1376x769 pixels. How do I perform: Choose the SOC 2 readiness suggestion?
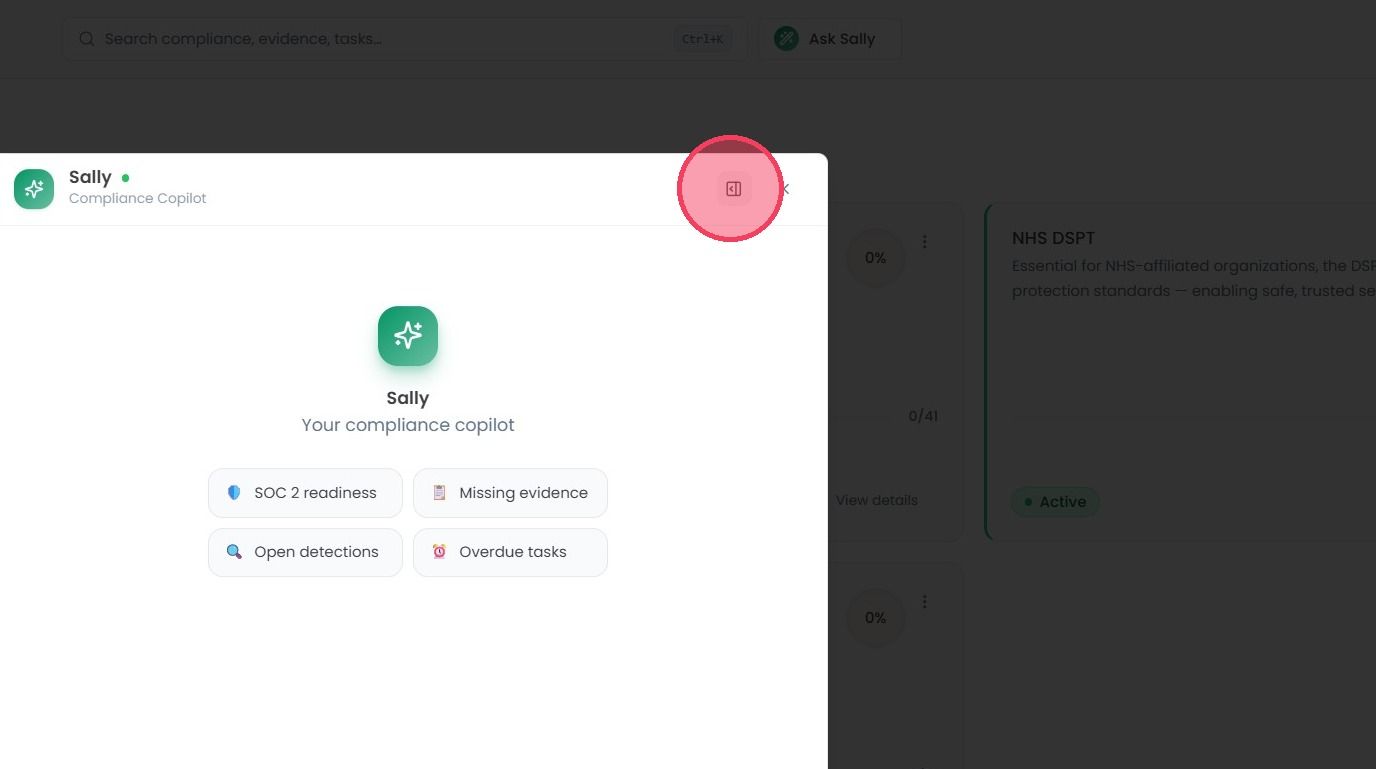click(305, 493)
